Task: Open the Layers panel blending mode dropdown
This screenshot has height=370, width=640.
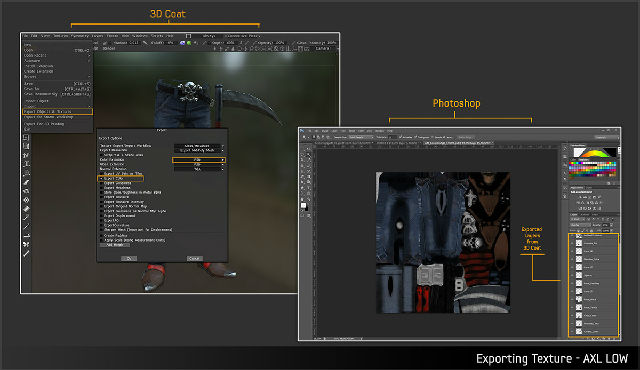Action: (x=580, y=225)
